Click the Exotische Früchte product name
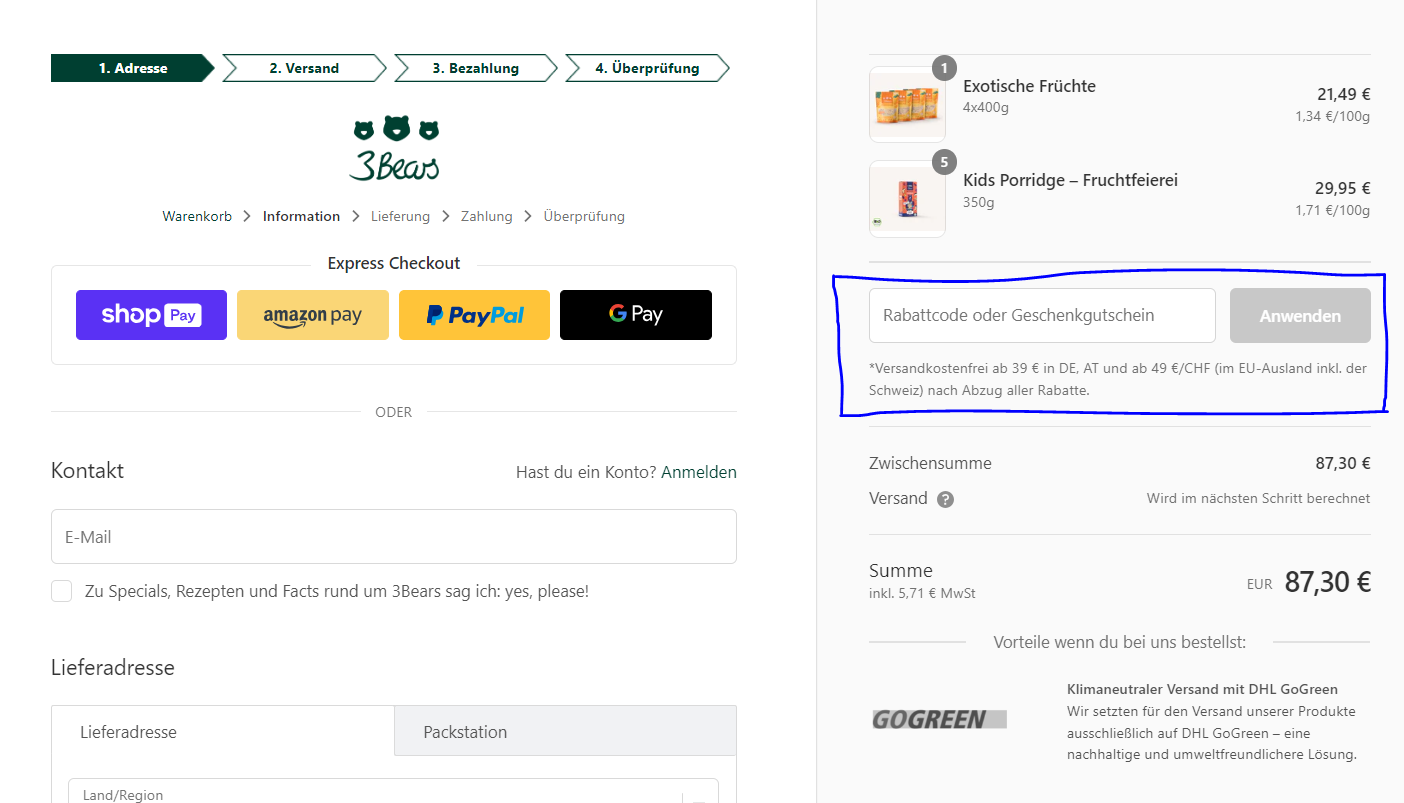 [x=1029, y=86]
